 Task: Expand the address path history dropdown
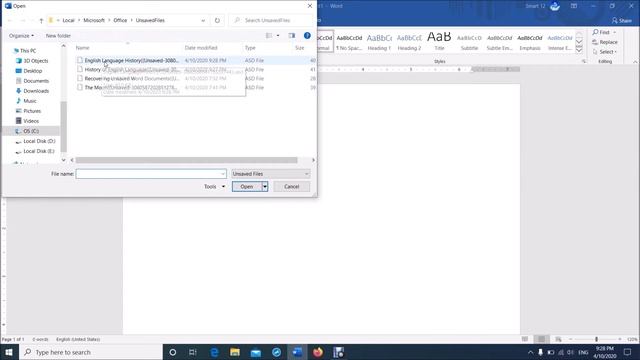point(203,20)
